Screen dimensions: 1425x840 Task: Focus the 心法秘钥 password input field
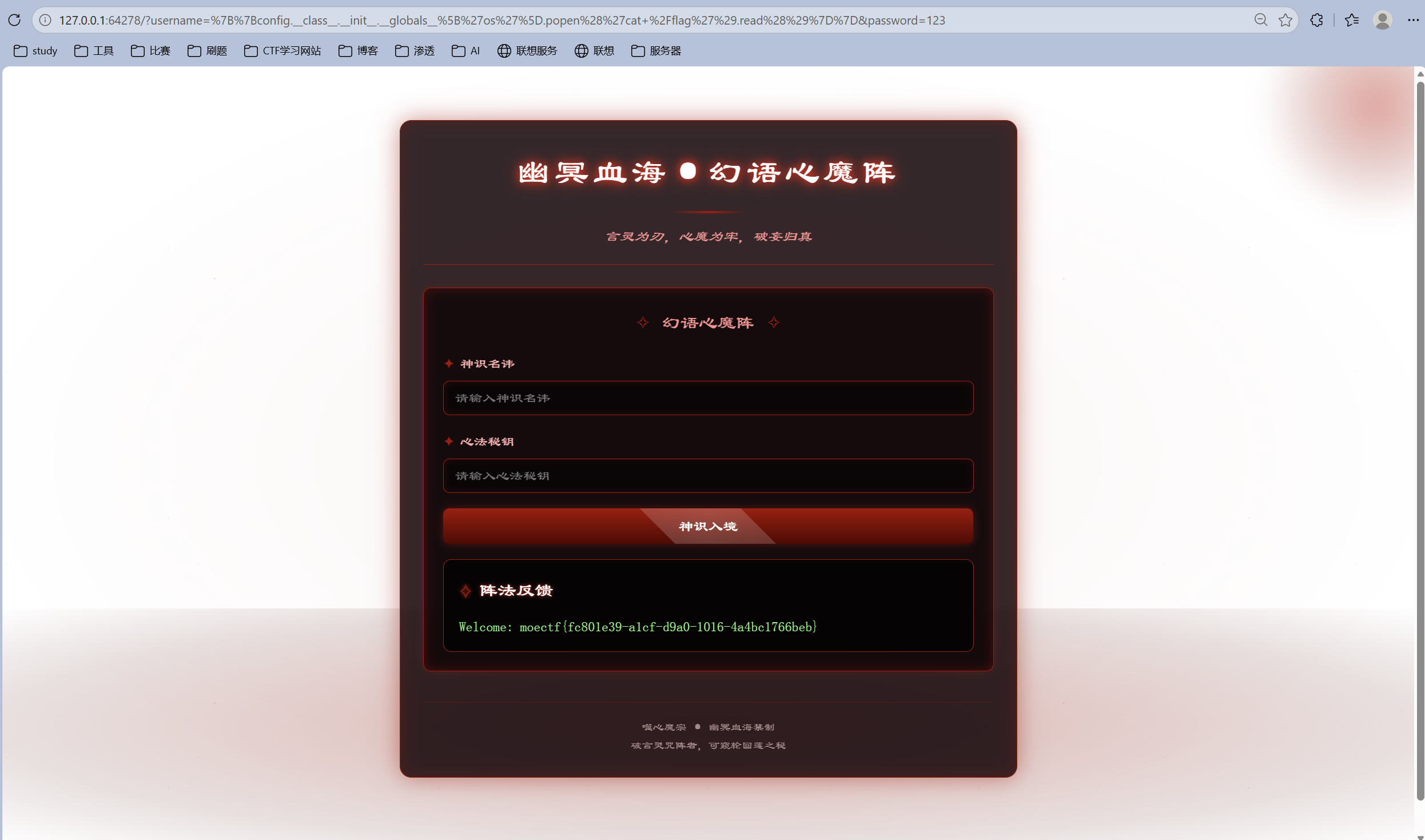point(708,476)
